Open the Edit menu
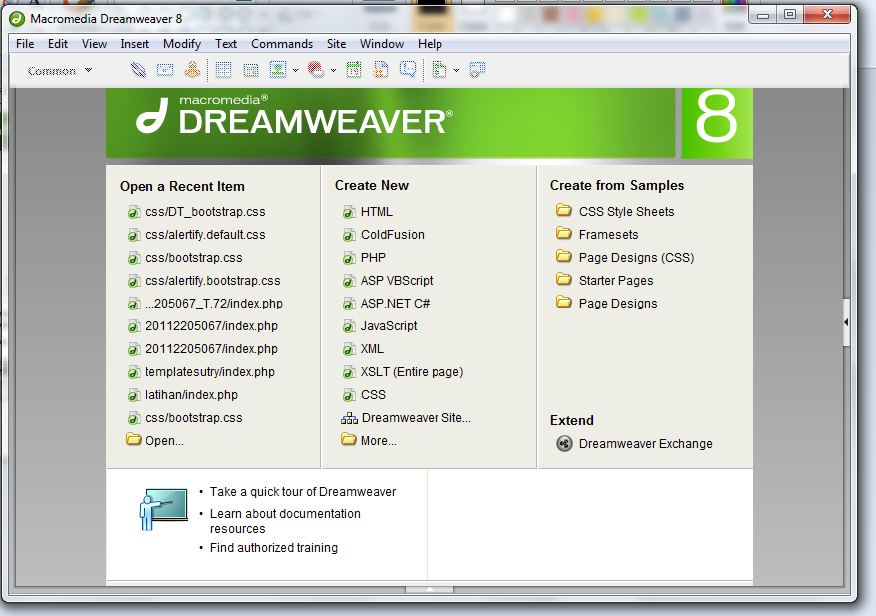The height and width of the screenshot is (616, 876). coord(58,44)
